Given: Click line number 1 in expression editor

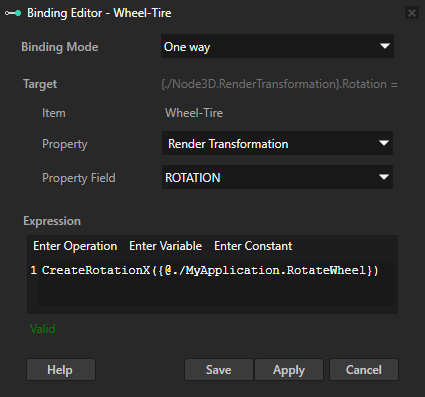Looking at the screenshot, I should tap(33, 270).
